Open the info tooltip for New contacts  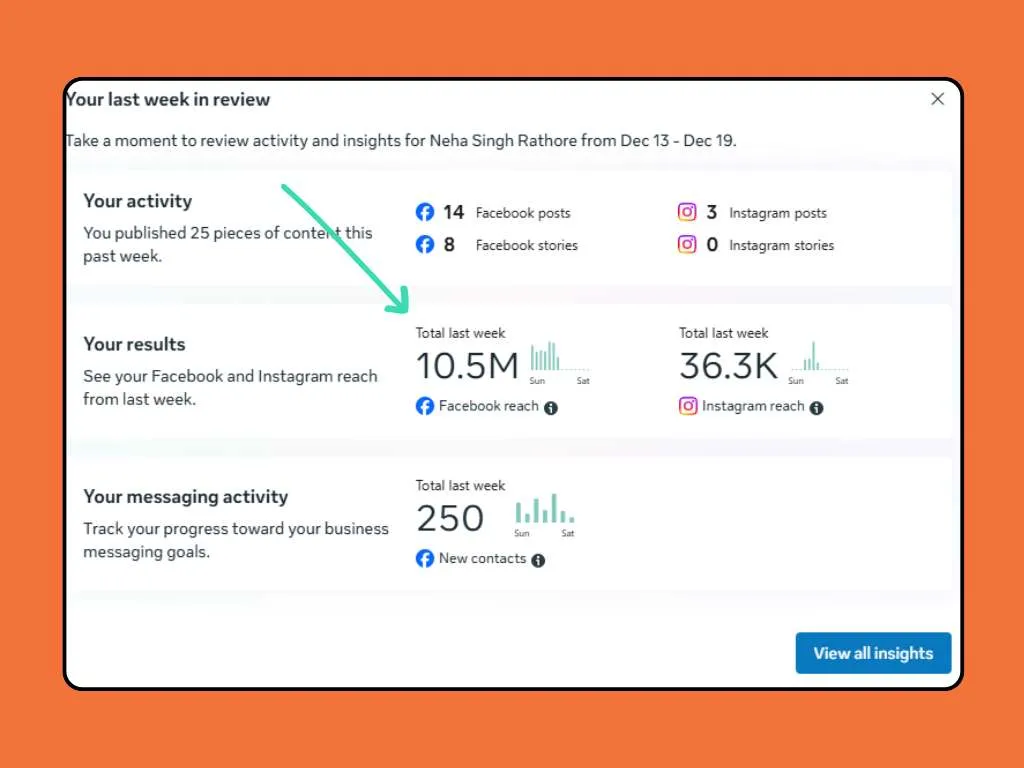(x=538, y=560)
